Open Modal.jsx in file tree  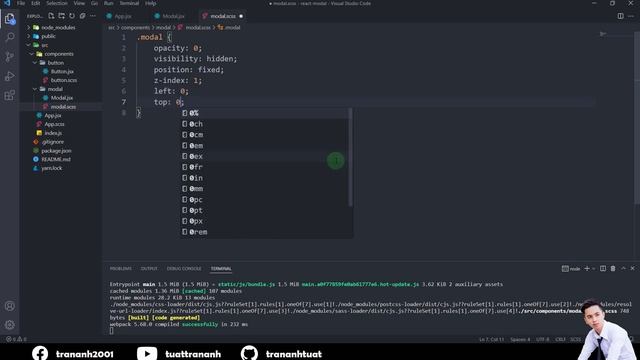(x=62, y=98)
